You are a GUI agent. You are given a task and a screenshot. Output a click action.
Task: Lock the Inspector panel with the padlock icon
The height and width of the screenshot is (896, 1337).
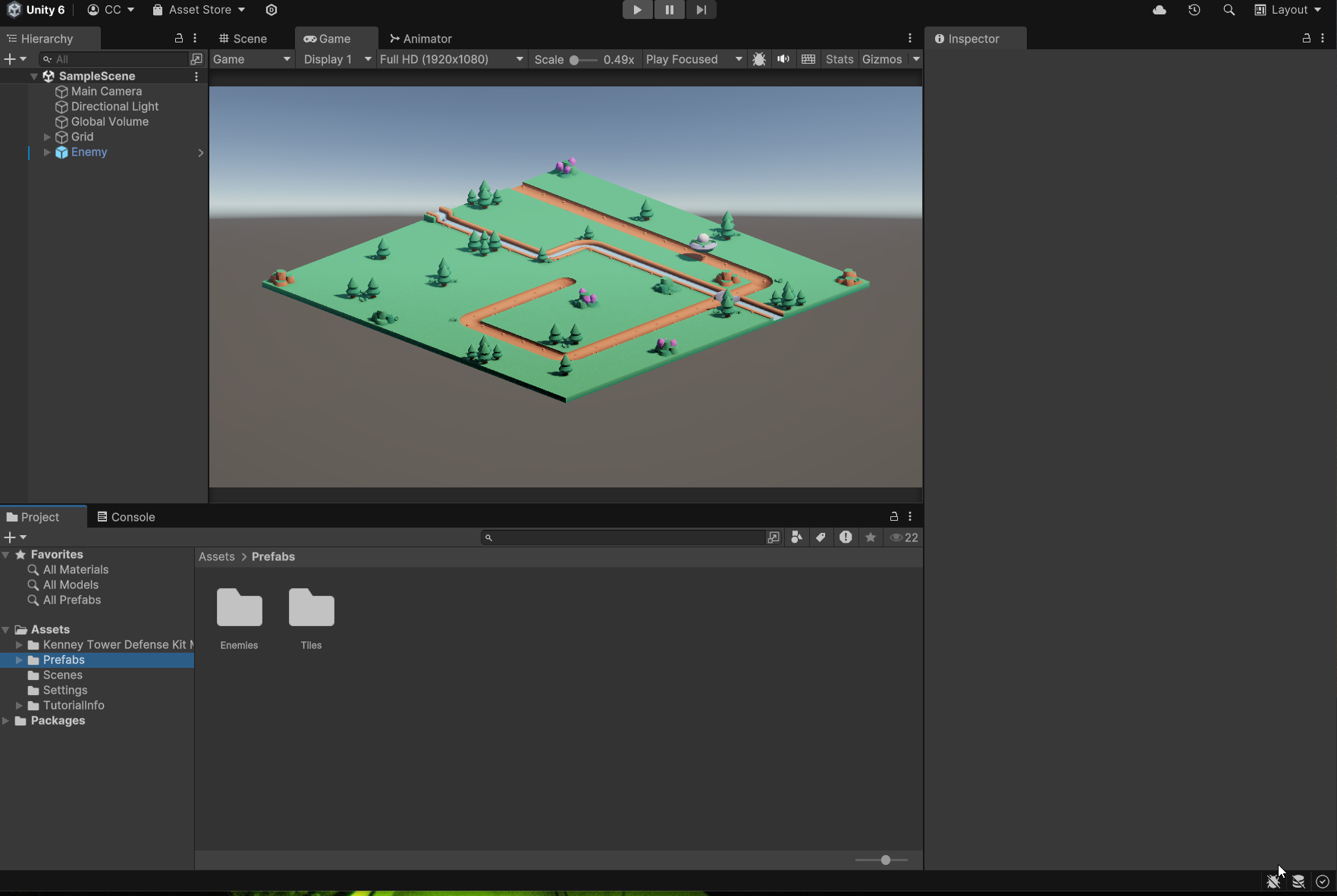pos(1306,38)
